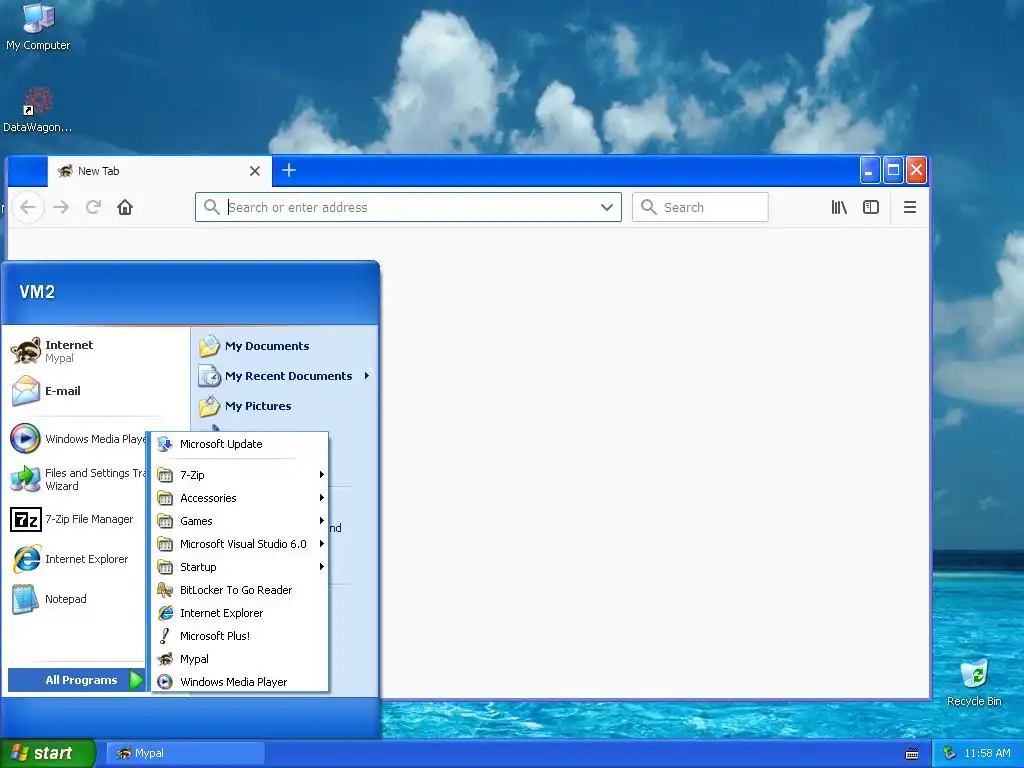
Task: Focus the Search or enter address bar
Action: tap(408, 207)
